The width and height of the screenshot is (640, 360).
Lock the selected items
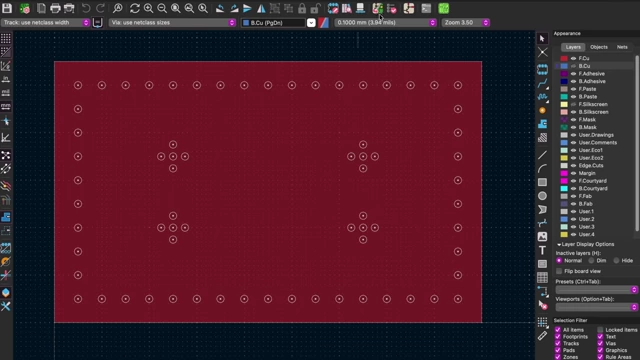click(x=302, y=8)
